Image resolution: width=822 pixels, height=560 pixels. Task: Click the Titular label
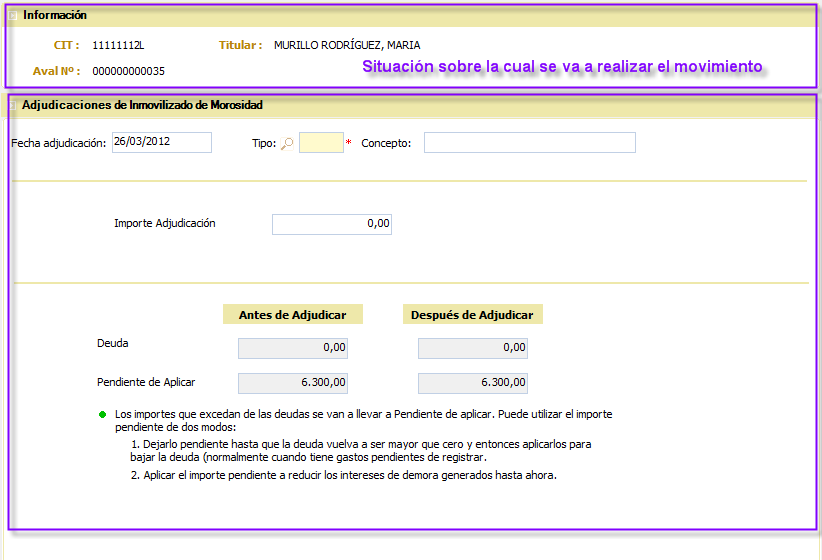(241, 45)
